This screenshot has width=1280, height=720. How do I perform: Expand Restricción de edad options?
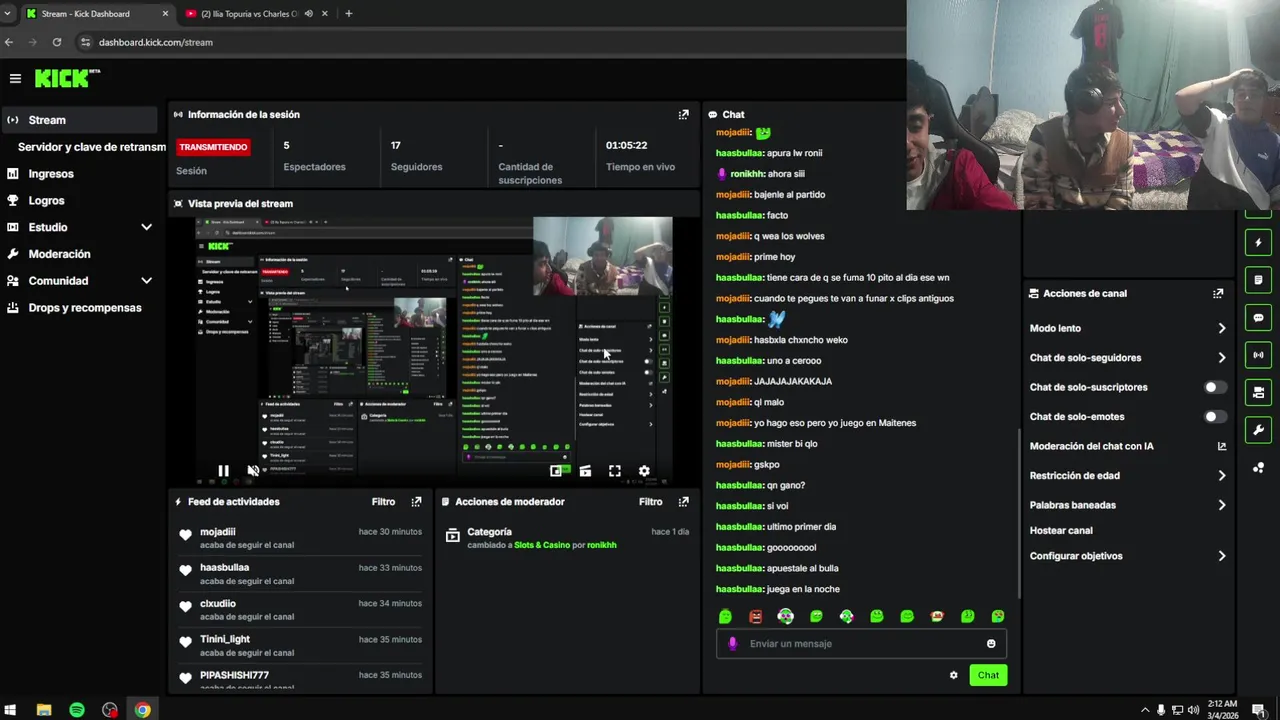coord(1221,476)
